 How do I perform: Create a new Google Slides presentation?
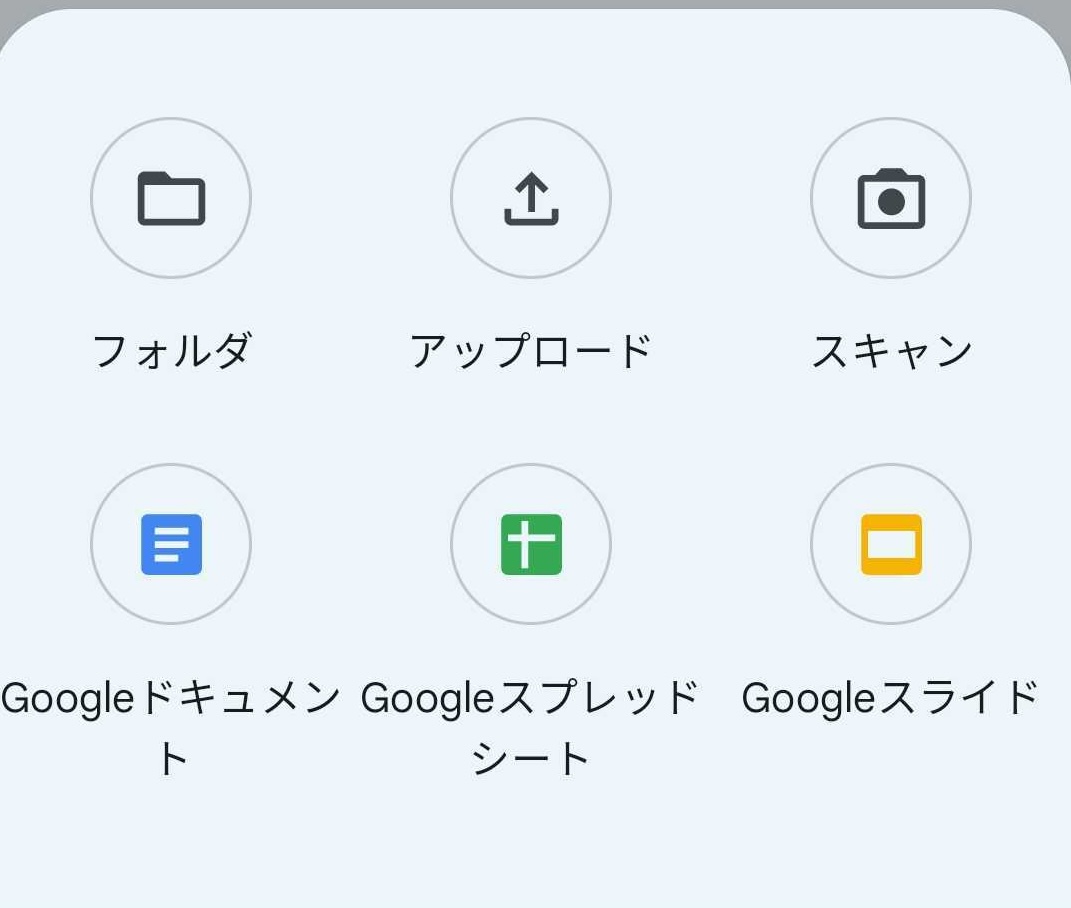click(x=891, y=544)
